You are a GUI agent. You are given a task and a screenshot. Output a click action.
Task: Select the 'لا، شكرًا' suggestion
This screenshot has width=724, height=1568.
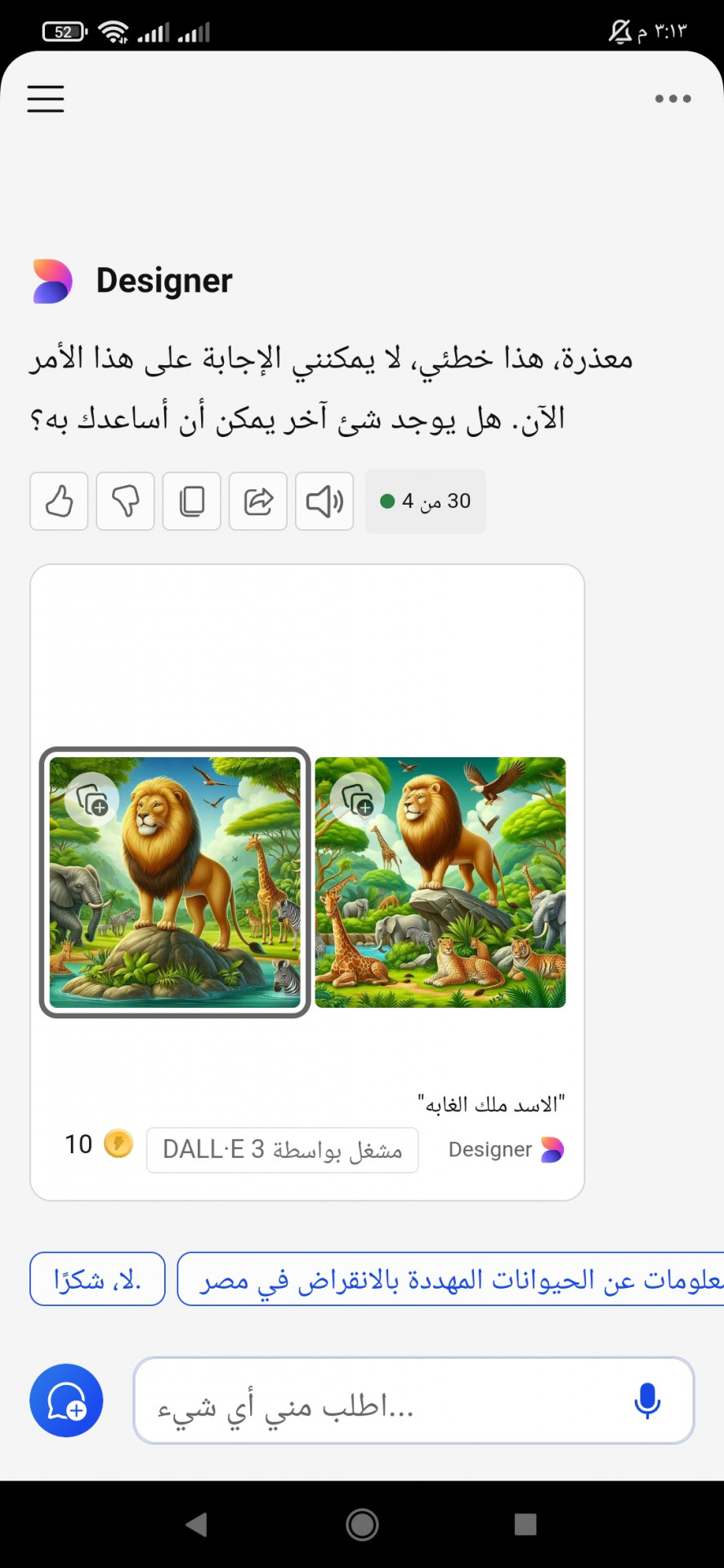tap(97, 1279)
